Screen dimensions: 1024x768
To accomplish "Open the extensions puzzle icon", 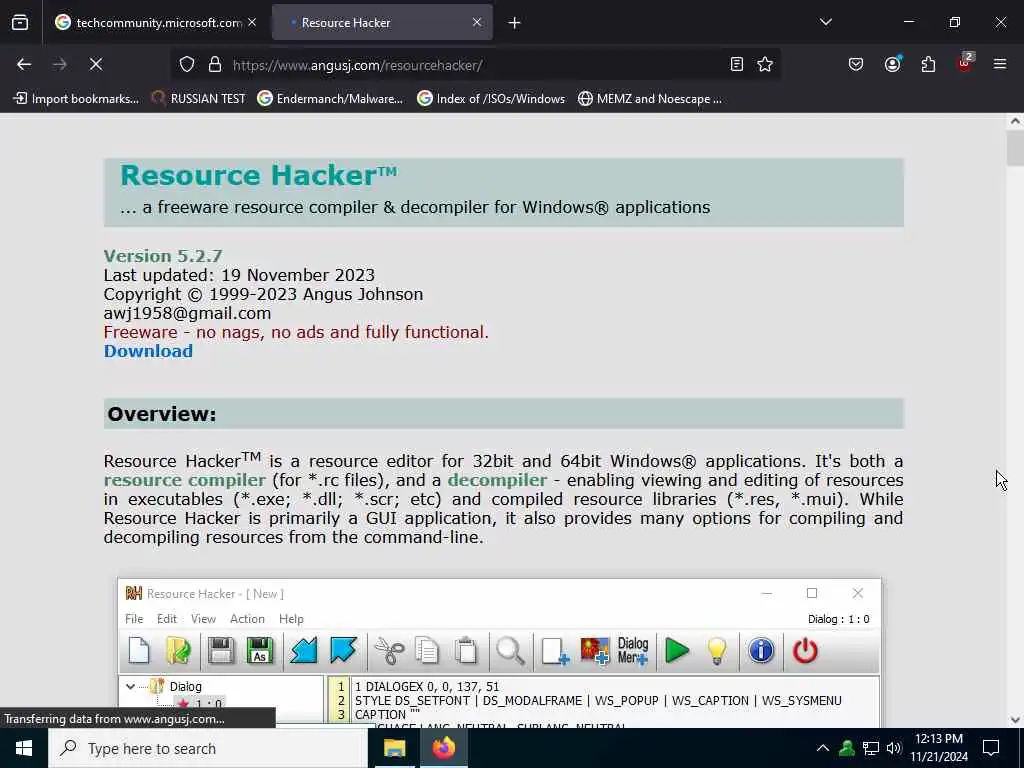I will coord(928,65).
